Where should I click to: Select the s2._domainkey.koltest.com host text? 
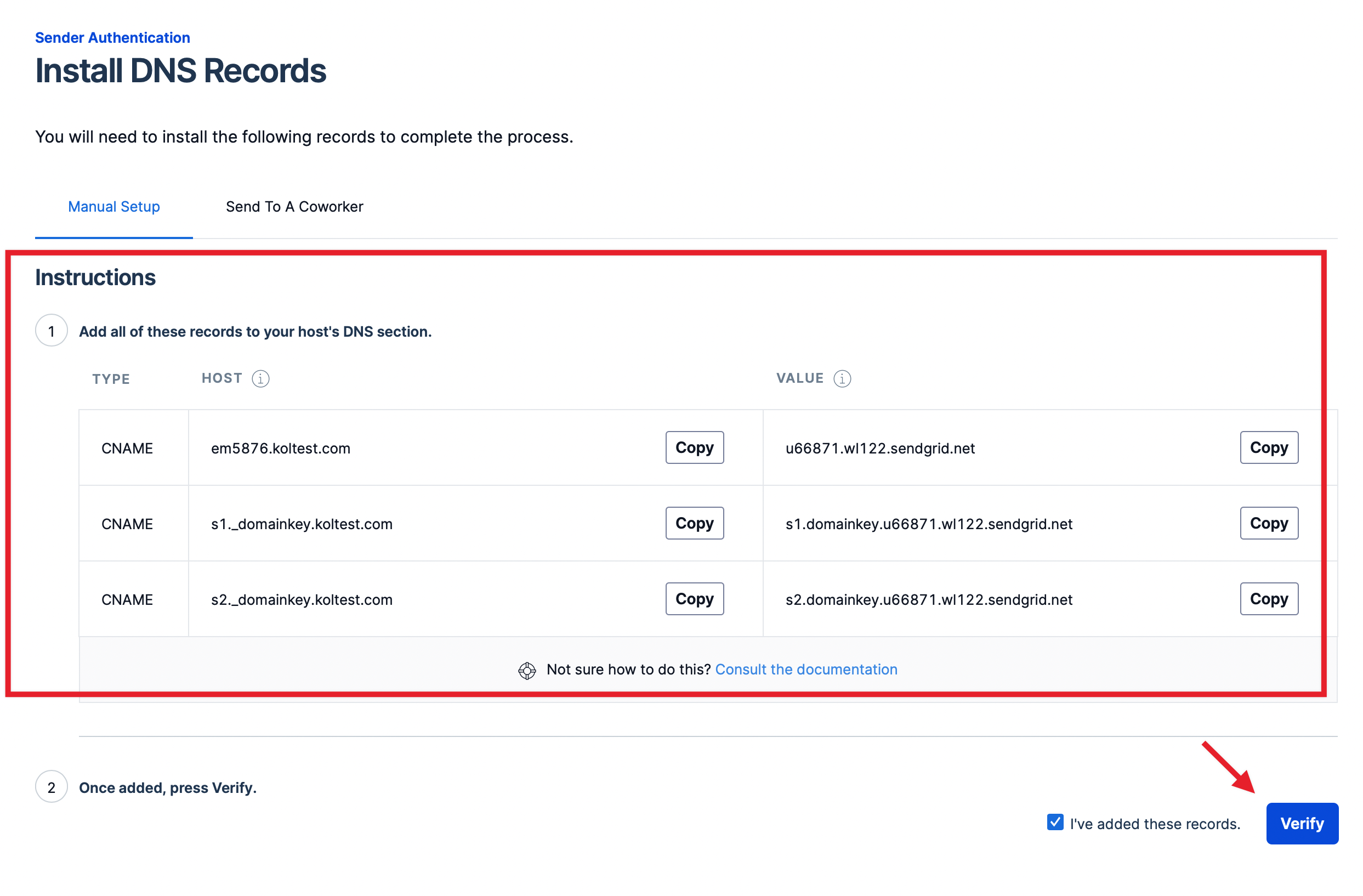[x=302, y=599]
